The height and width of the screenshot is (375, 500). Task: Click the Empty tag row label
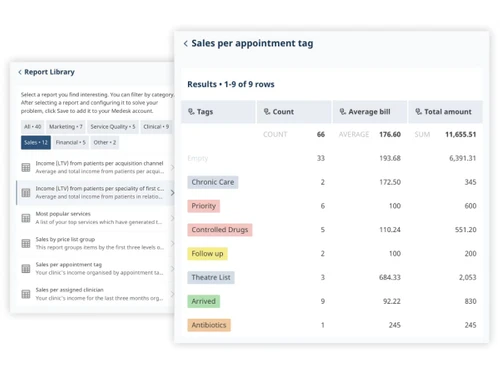[x=198, y=158]
